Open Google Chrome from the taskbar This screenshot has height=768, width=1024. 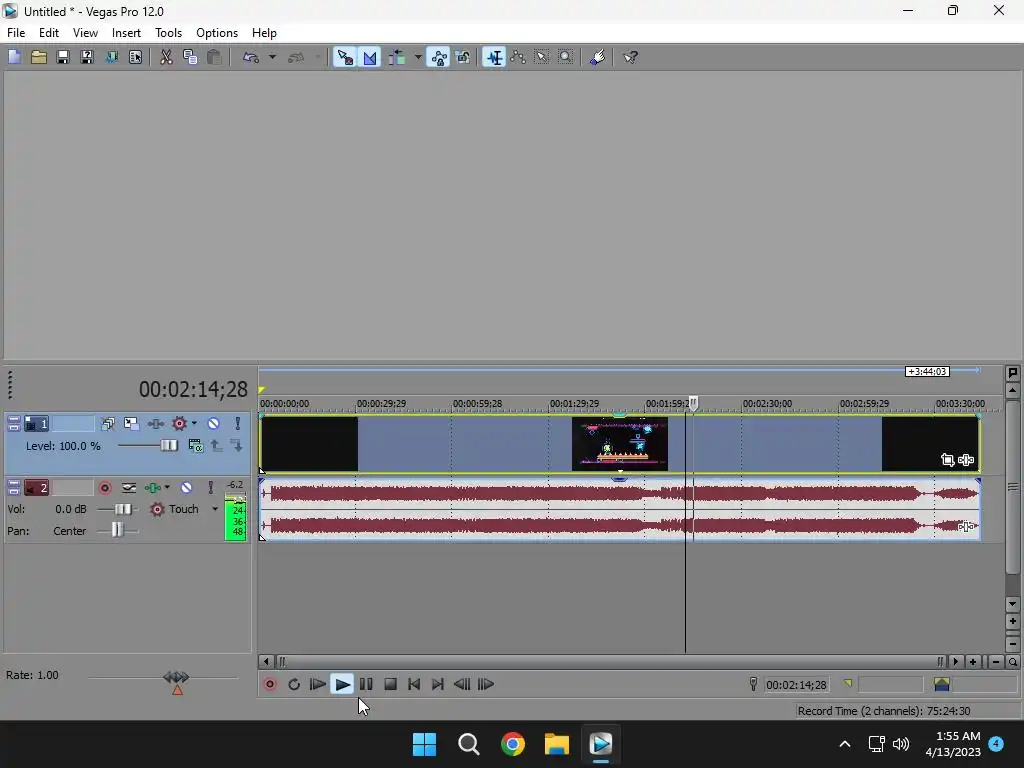coord(513,744)
